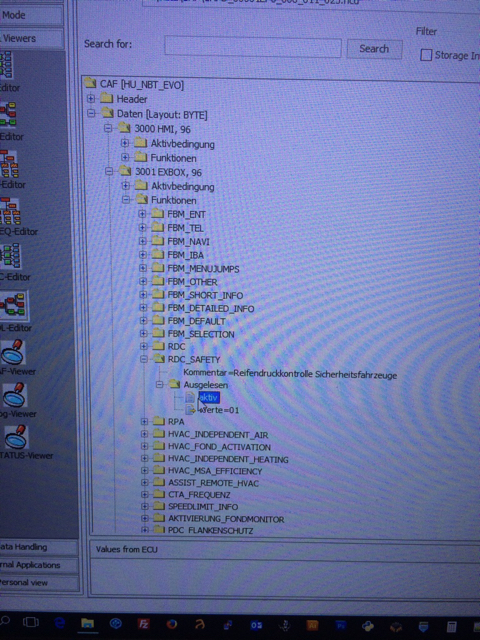The height and width of the screenshot is (640, 480).
Task: Select the Werte=01 tree entry
Action: (x=219, y=410)
